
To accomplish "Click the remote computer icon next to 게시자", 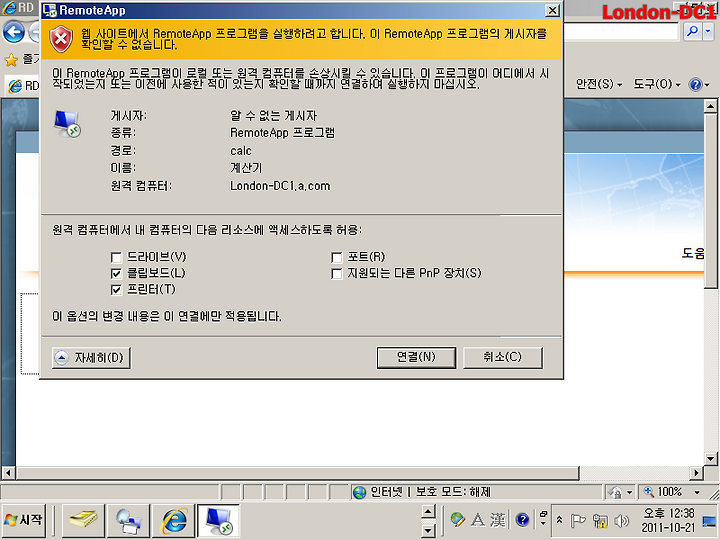I will (68, 124).
